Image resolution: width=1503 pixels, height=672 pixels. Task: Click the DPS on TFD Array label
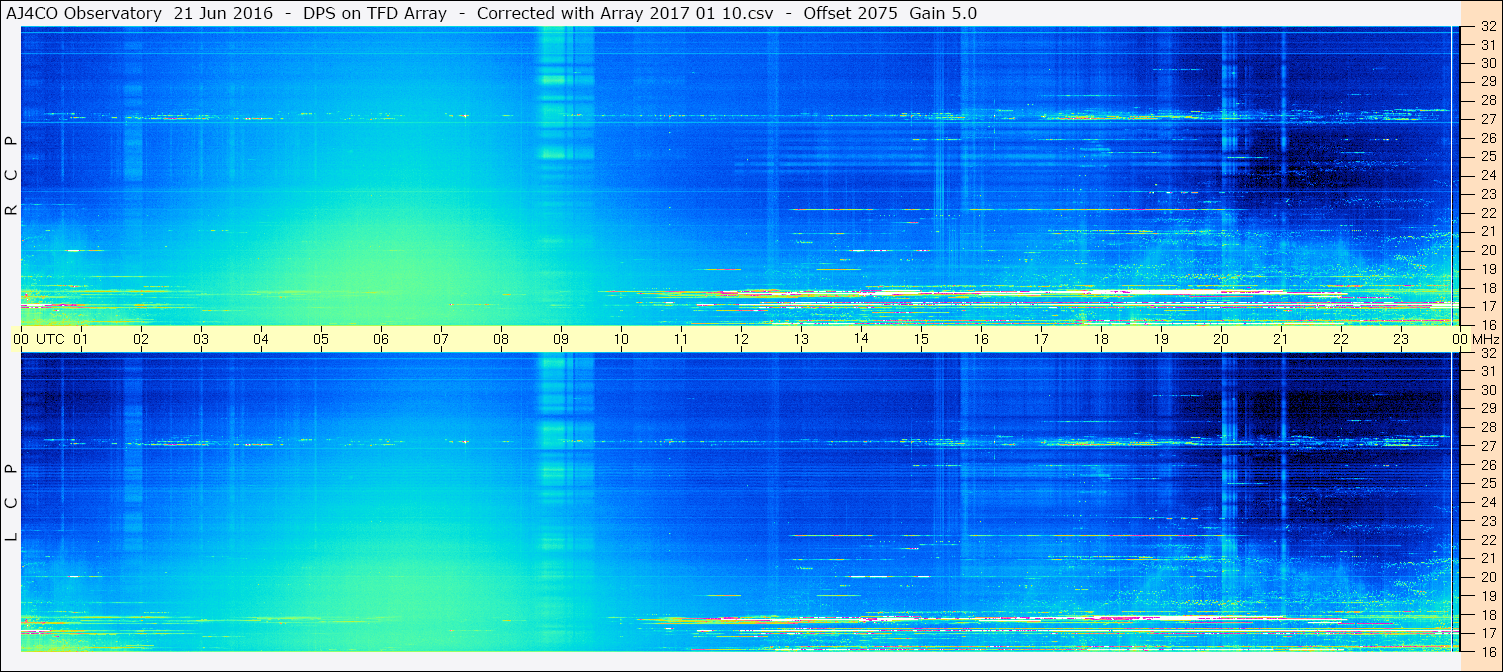(375, 13)
